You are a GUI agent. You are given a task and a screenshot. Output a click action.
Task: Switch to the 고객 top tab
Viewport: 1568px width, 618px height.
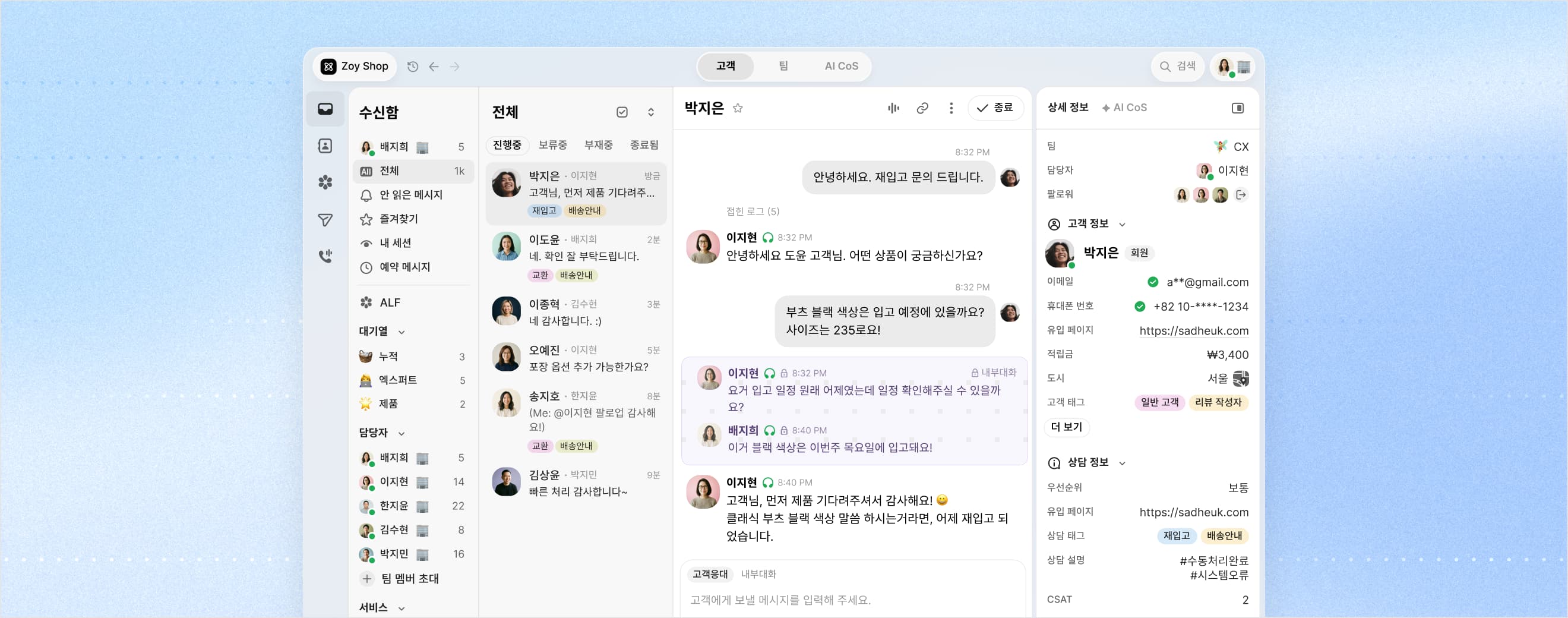726,67
